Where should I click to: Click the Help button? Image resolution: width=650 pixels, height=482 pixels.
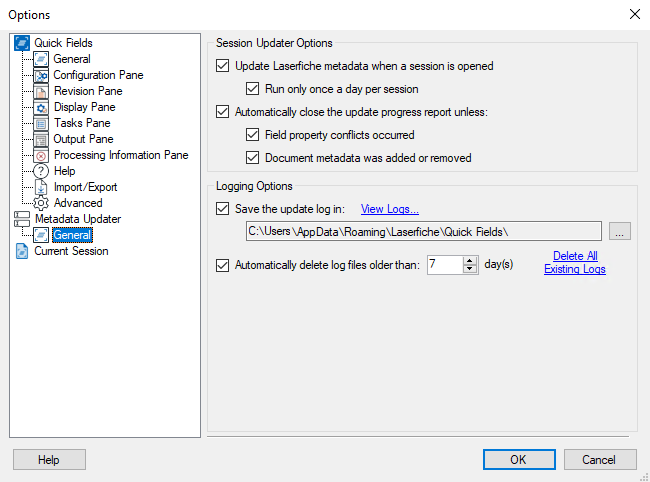coord(49,460)
